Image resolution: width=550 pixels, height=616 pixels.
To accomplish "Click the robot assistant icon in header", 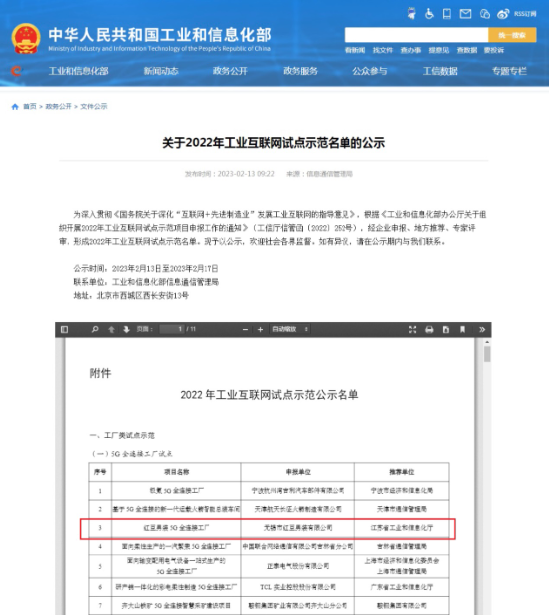I will pyautogui.click(x=411, y=14).
